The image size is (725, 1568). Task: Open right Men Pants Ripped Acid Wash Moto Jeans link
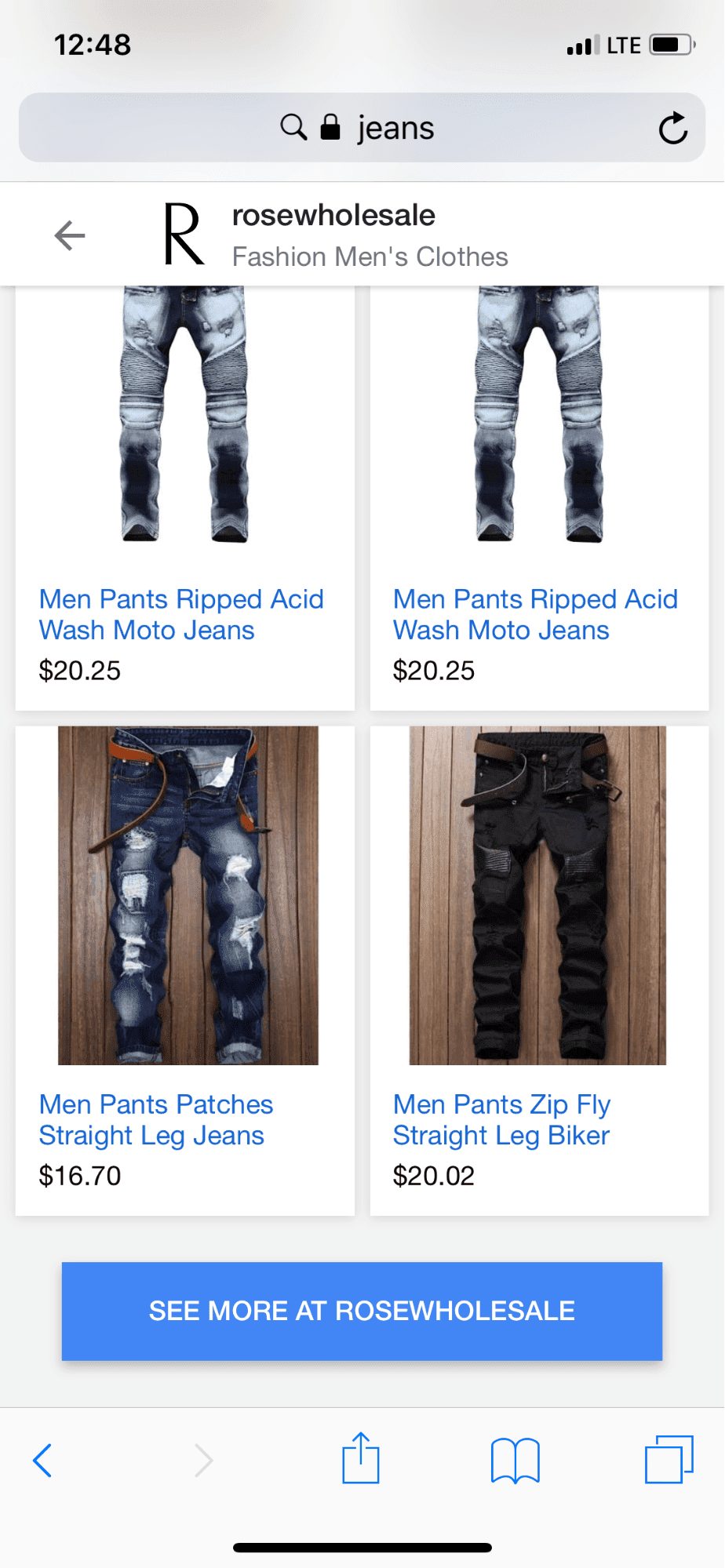point(535,614)
